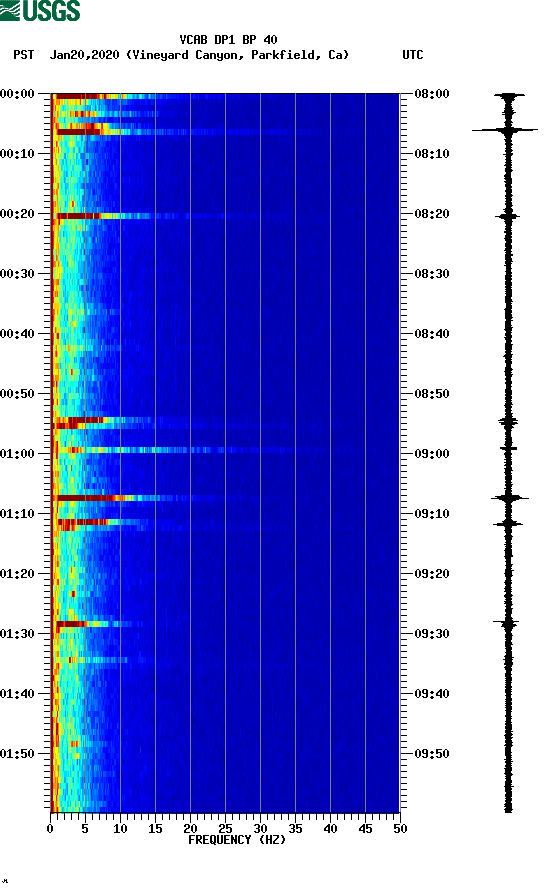Image resolution: width=552 pixels, height=892 pixels.
Task: Click the '09:40' UTC time label
Action: point(432,694)
